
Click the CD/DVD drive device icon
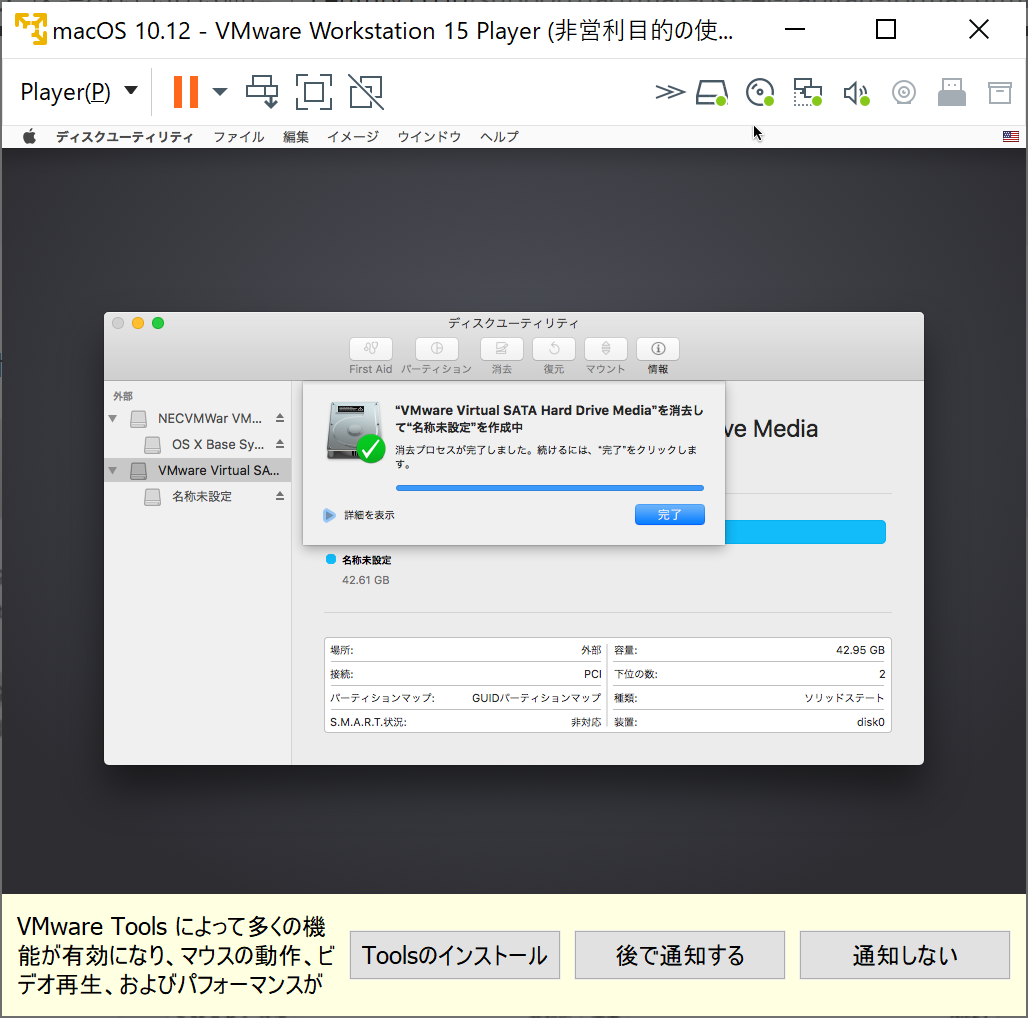760,92
